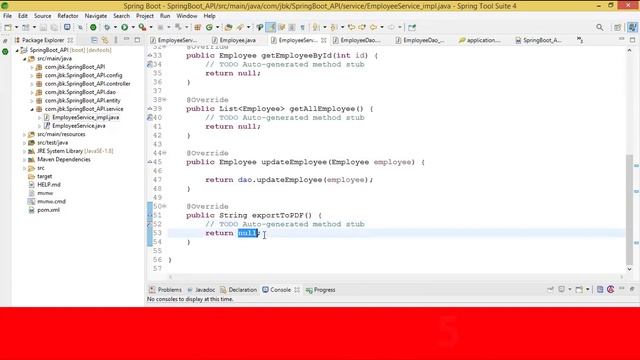Open the File menu
The image size is (640, 360).
coord(7,16)
